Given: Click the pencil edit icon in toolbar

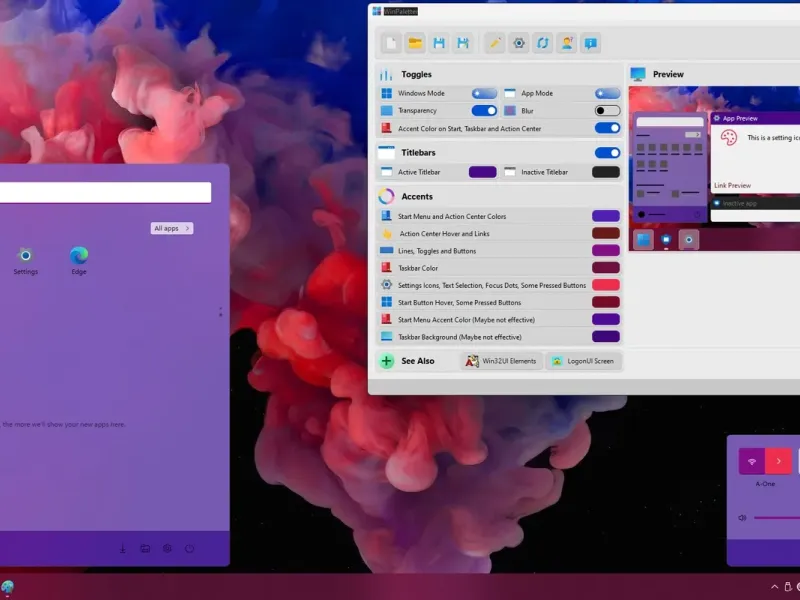Looking at the screenshot, I should tap(495, 43).
